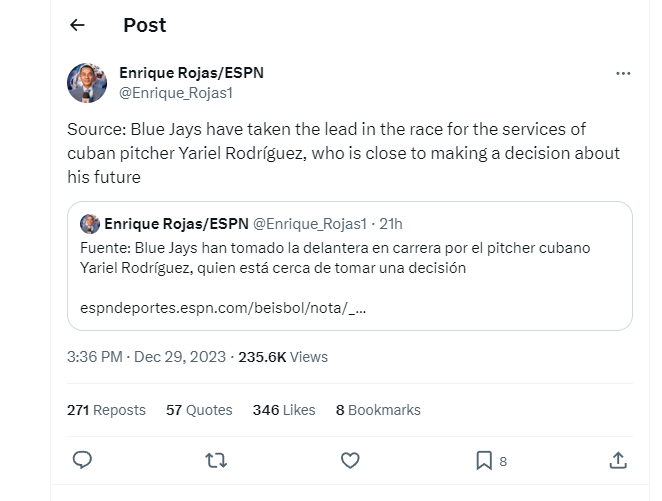Image resolution: width=662 pixels, height=501 pixels.
Task: Open the three-dot more options menu
Action: (x=623, y=74)
